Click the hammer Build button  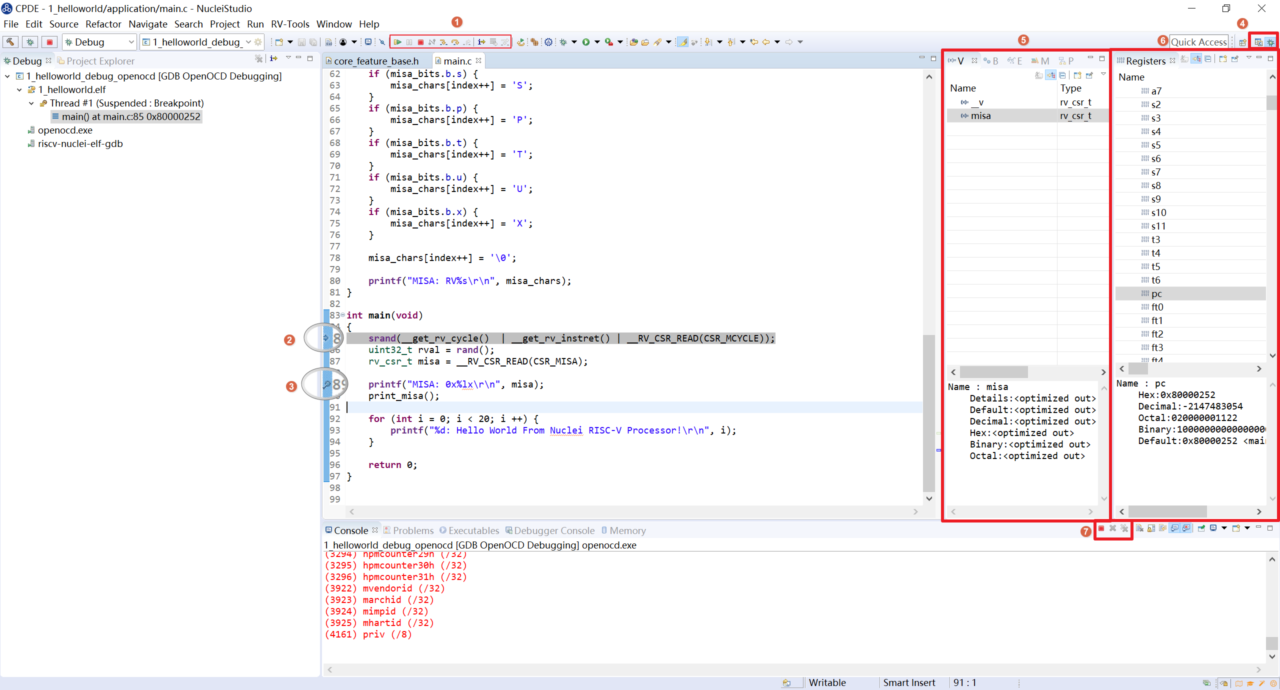pyautogui.click(x=11, y=42)
